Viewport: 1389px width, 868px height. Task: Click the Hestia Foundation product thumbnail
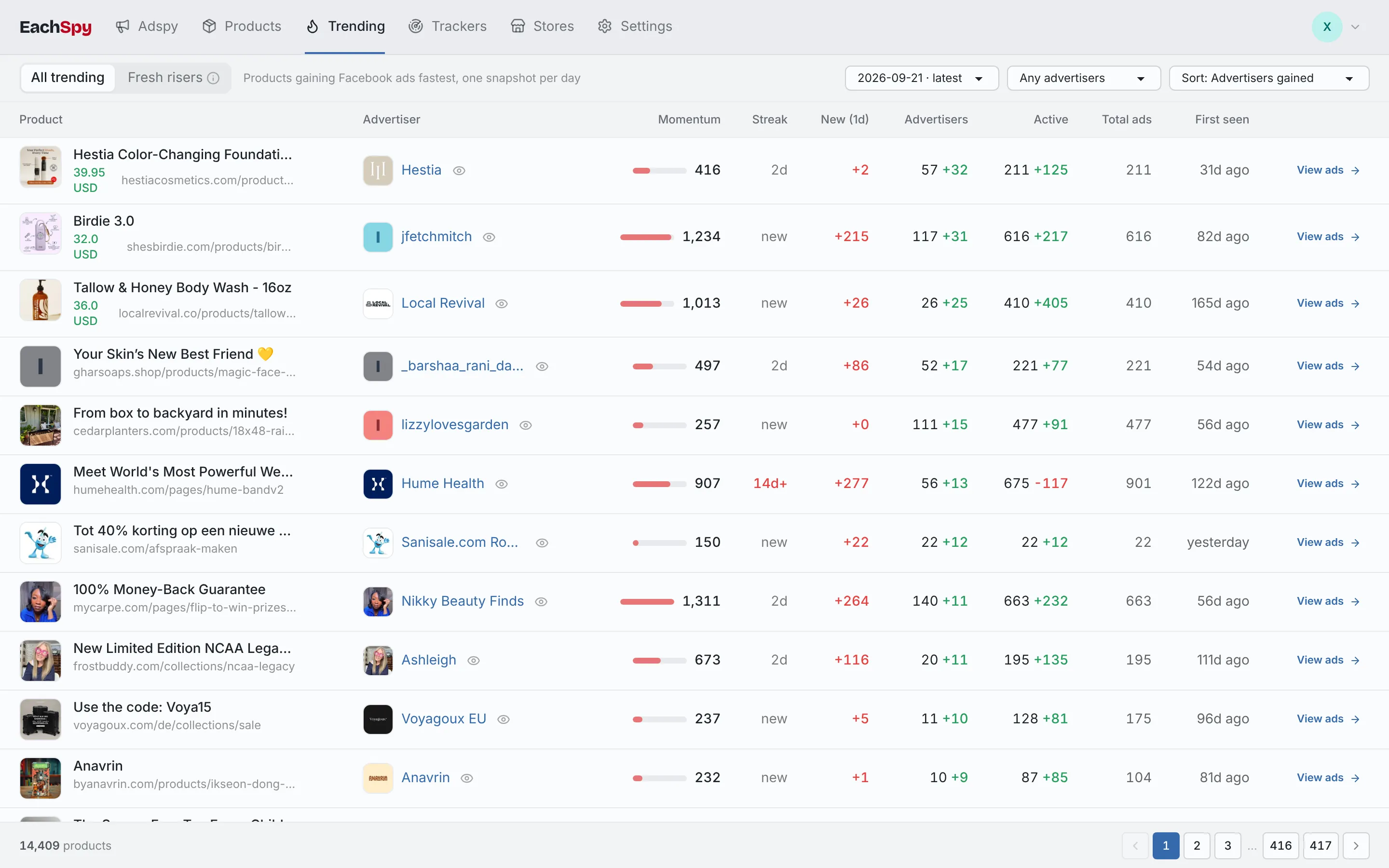pyautogui.click(x=40, y=167)
